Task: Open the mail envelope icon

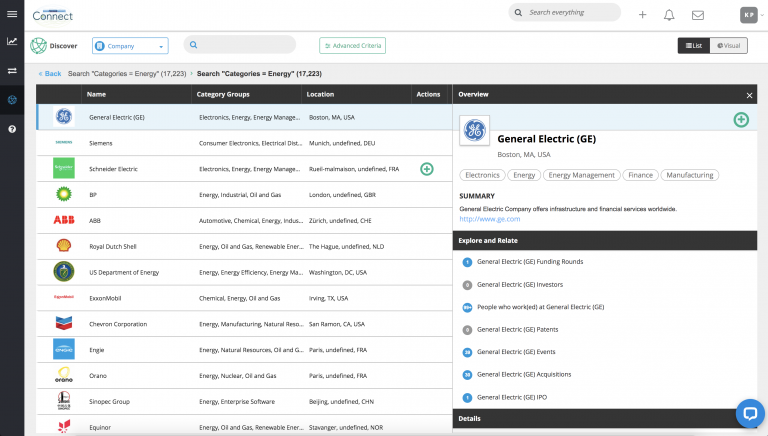Action: [x=698, y=15]
